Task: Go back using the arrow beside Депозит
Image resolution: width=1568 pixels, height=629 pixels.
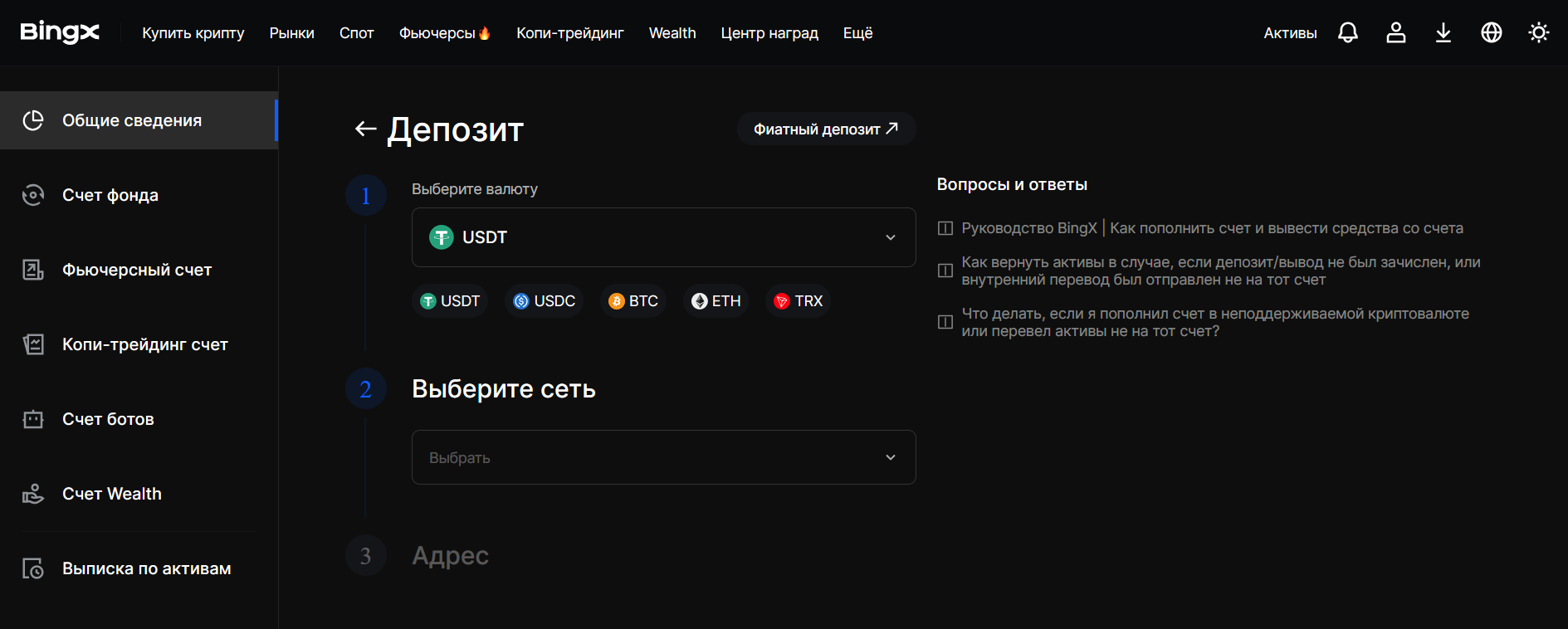Action: (365, 129)
